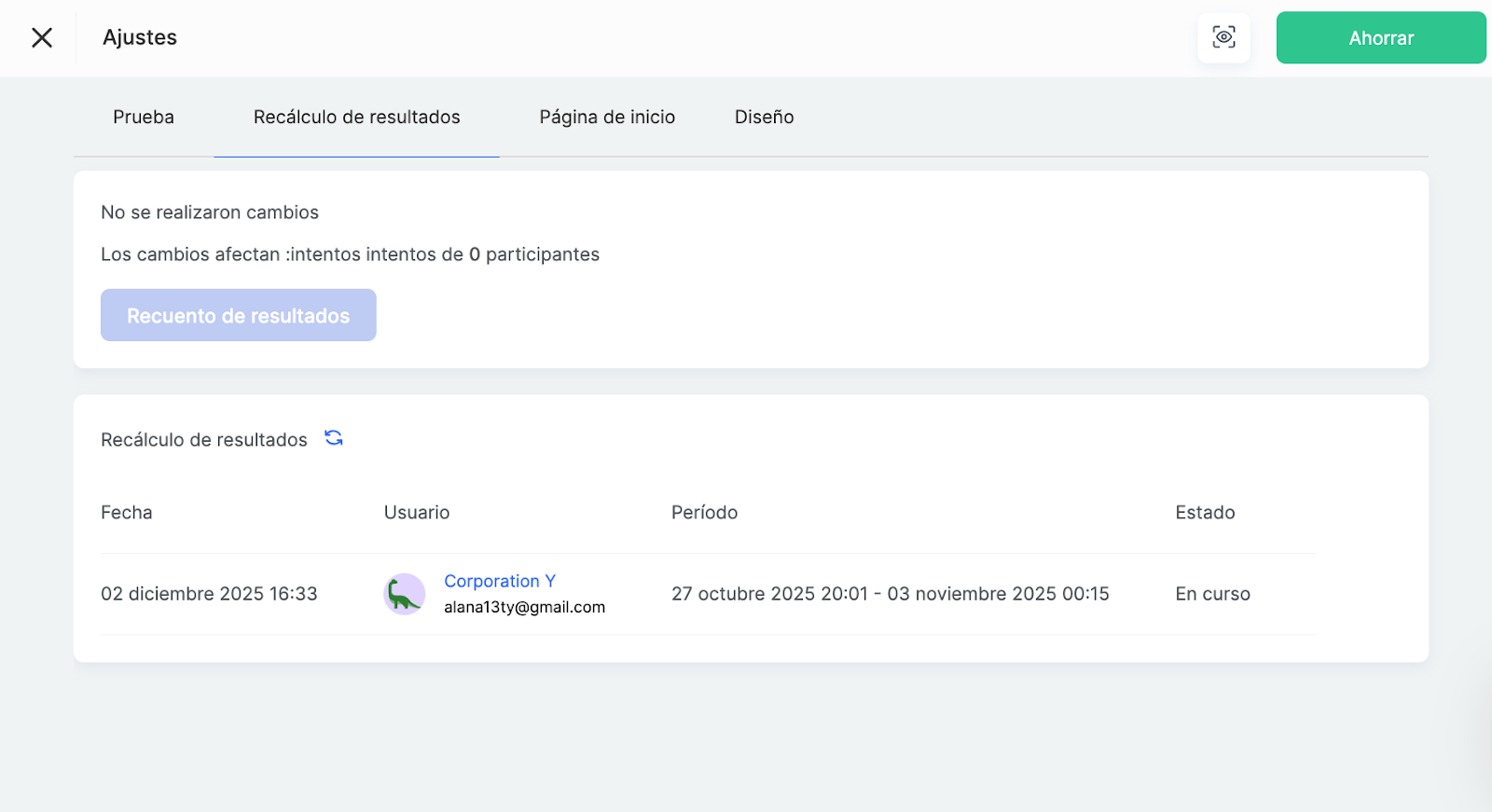Switch to the Prueba tab
The height and width of the screenshot is (812, 1492).
click(x=144, y=117)
